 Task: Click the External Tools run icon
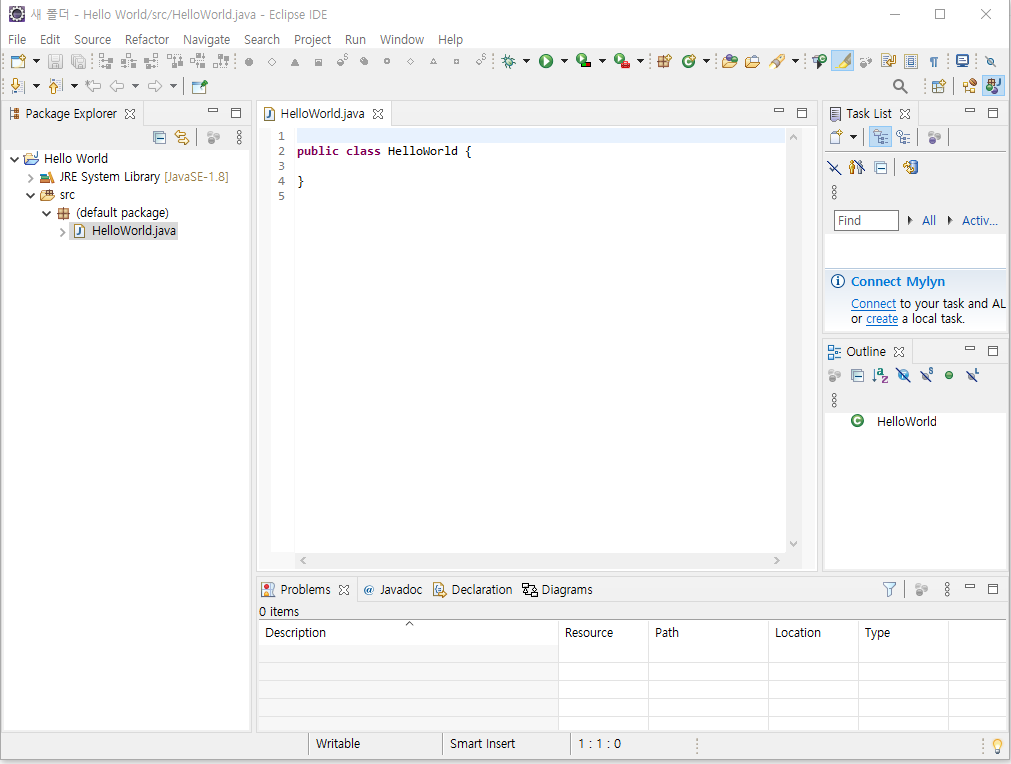coord(622,61)
